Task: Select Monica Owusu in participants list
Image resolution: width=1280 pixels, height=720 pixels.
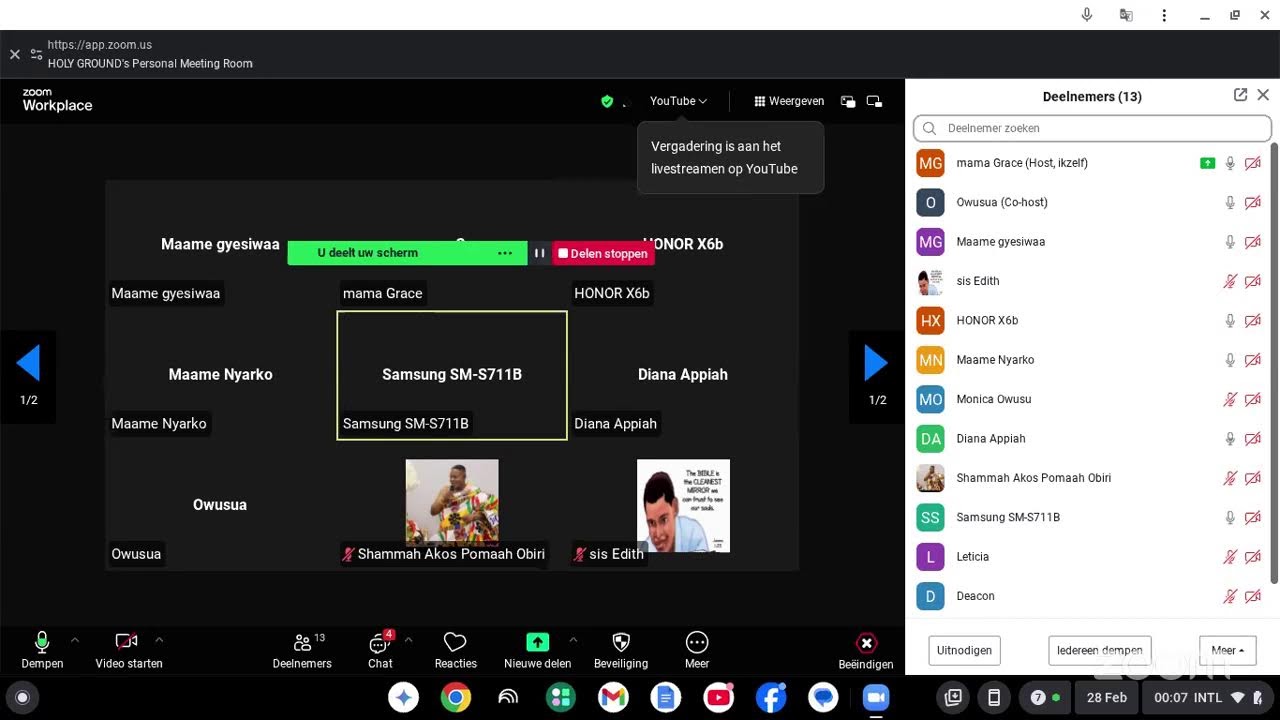Action: coord(1088,399)
